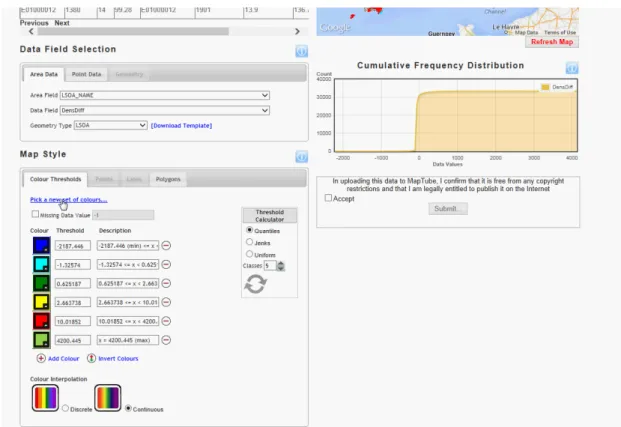621x427 pixels.
Task: Open the blue colour swatch
Action: [41, 245]
